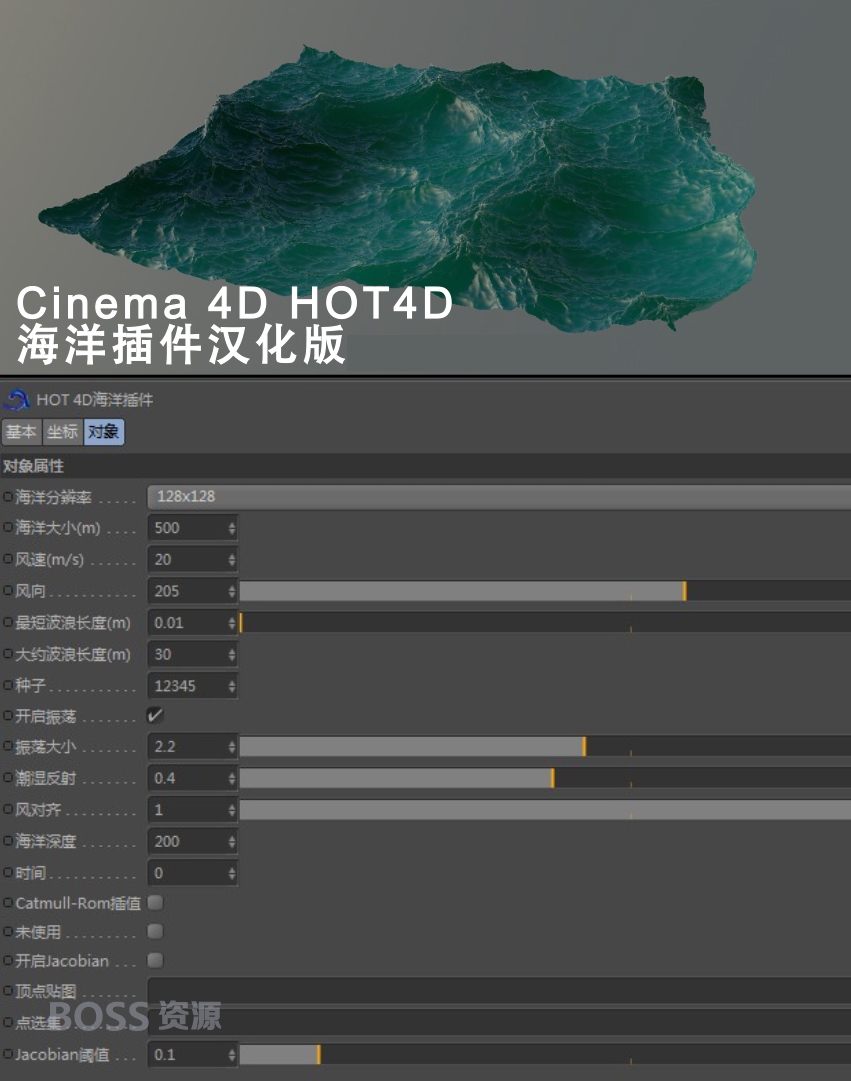Adjust the 潮湿反射 slider bar
The height and width of the screenshot is (1081, 851).
coord(545,778)
